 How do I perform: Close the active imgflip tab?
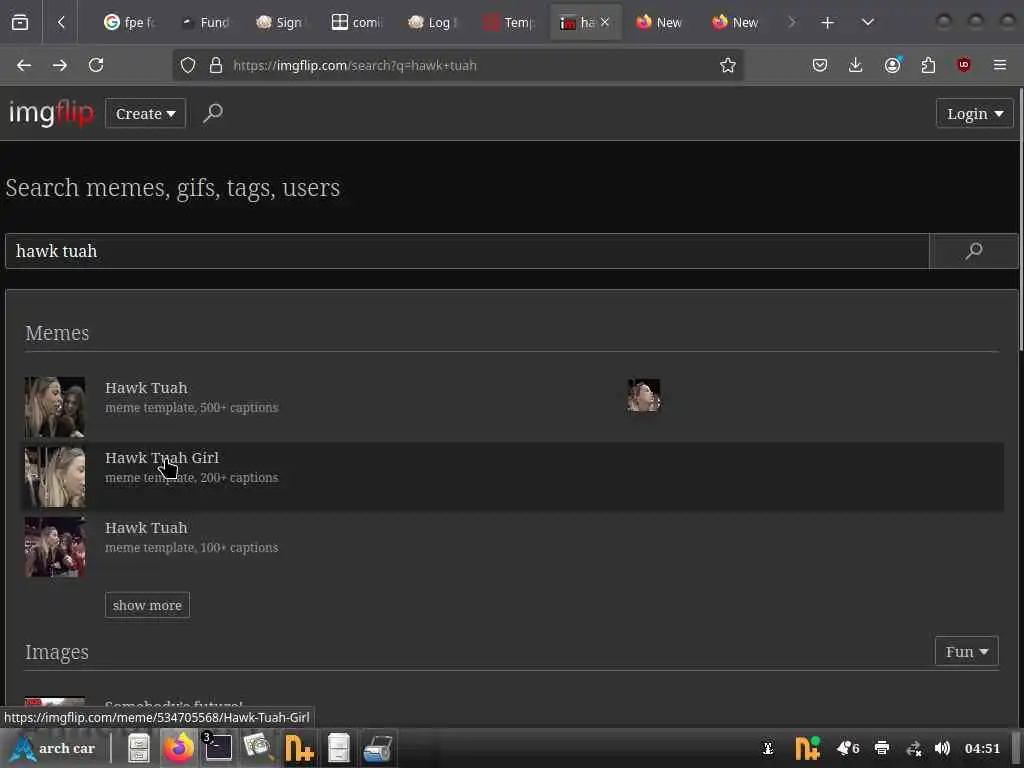[x=605, y=23]
